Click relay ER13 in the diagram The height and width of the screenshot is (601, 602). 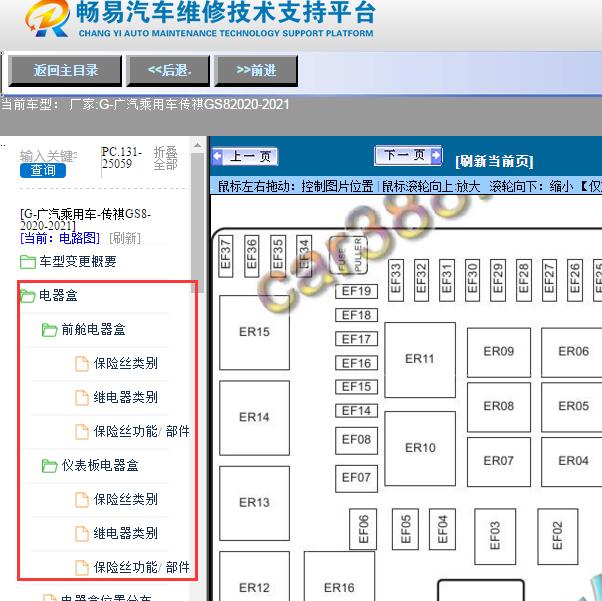pos(254,503)
